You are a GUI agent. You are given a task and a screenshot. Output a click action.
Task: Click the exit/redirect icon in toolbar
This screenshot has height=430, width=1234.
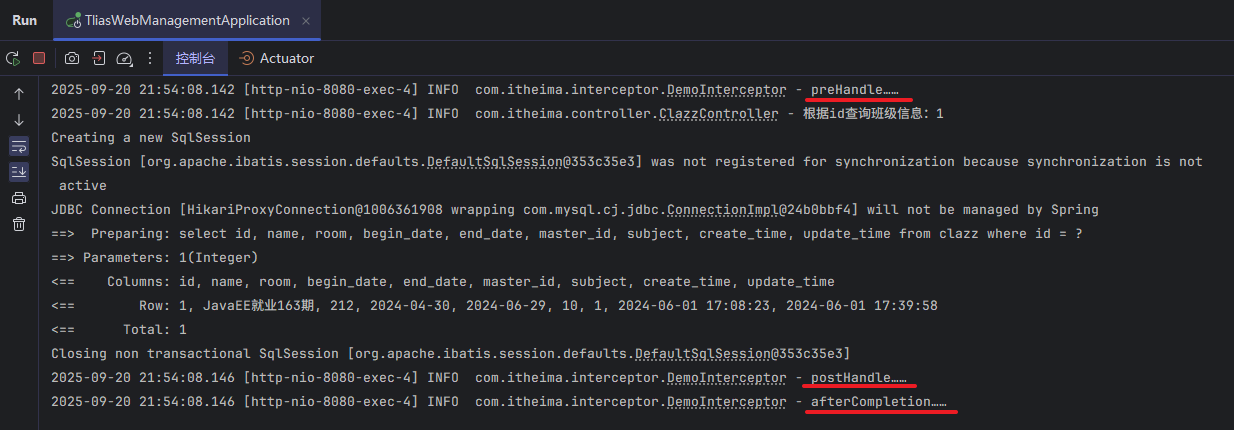98,59
